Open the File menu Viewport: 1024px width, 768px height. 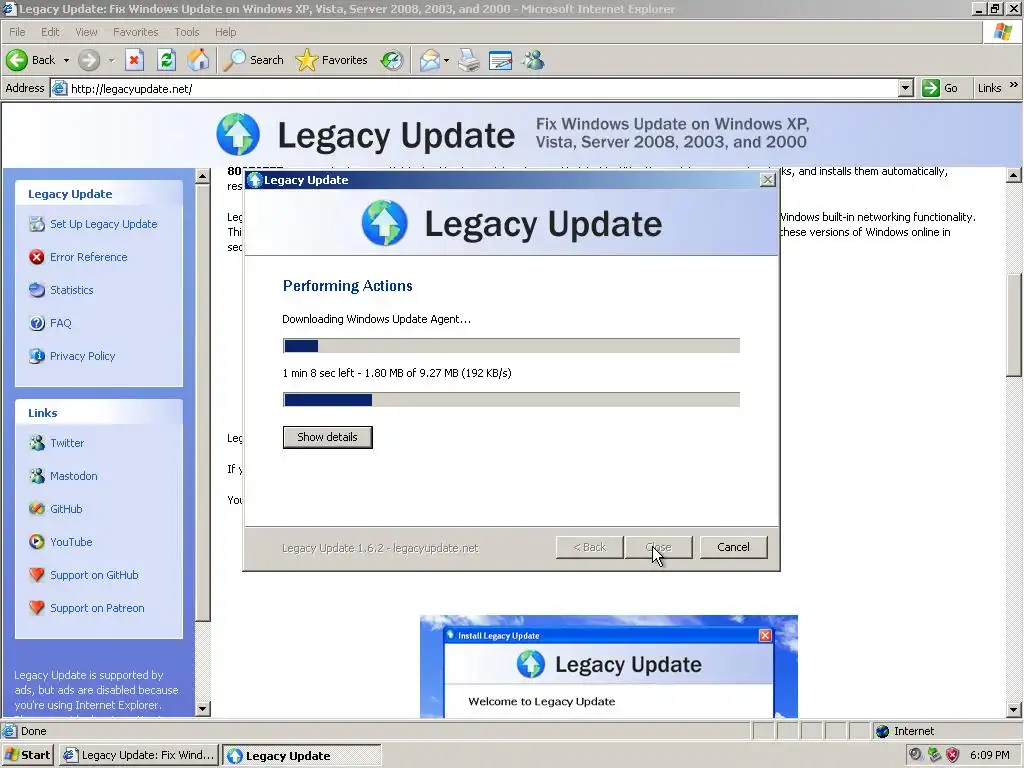pos(17,32)
